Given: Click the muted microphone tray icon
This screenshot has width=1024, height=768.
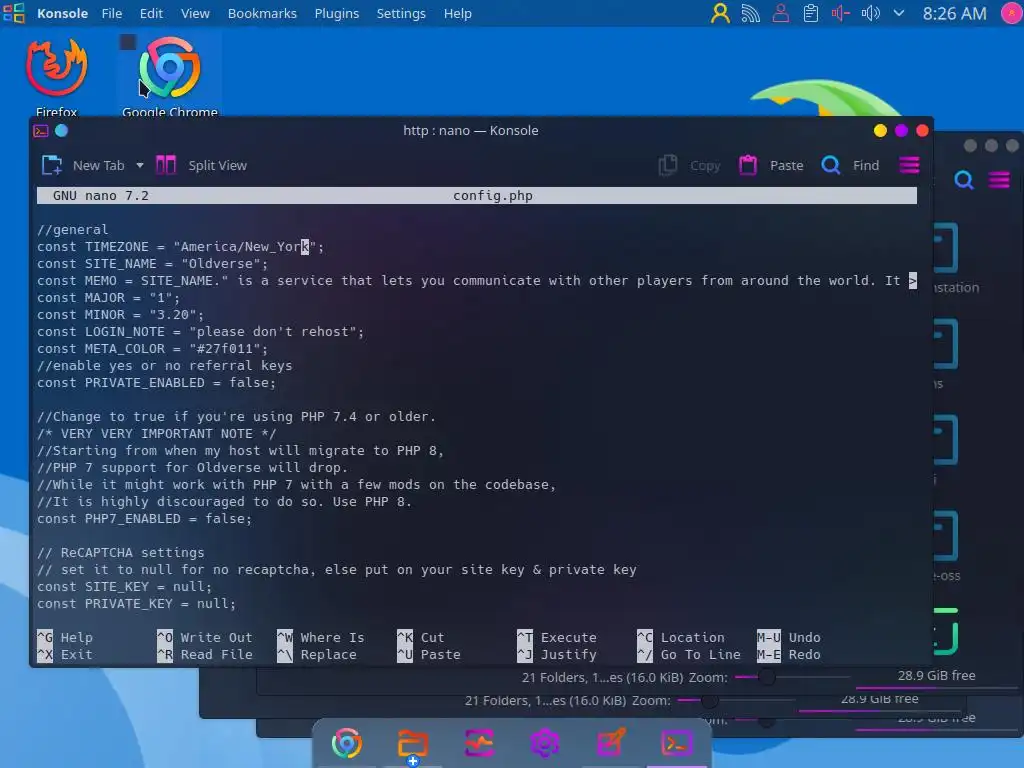Looking at the screenshot, I should (x=840, y=13).
